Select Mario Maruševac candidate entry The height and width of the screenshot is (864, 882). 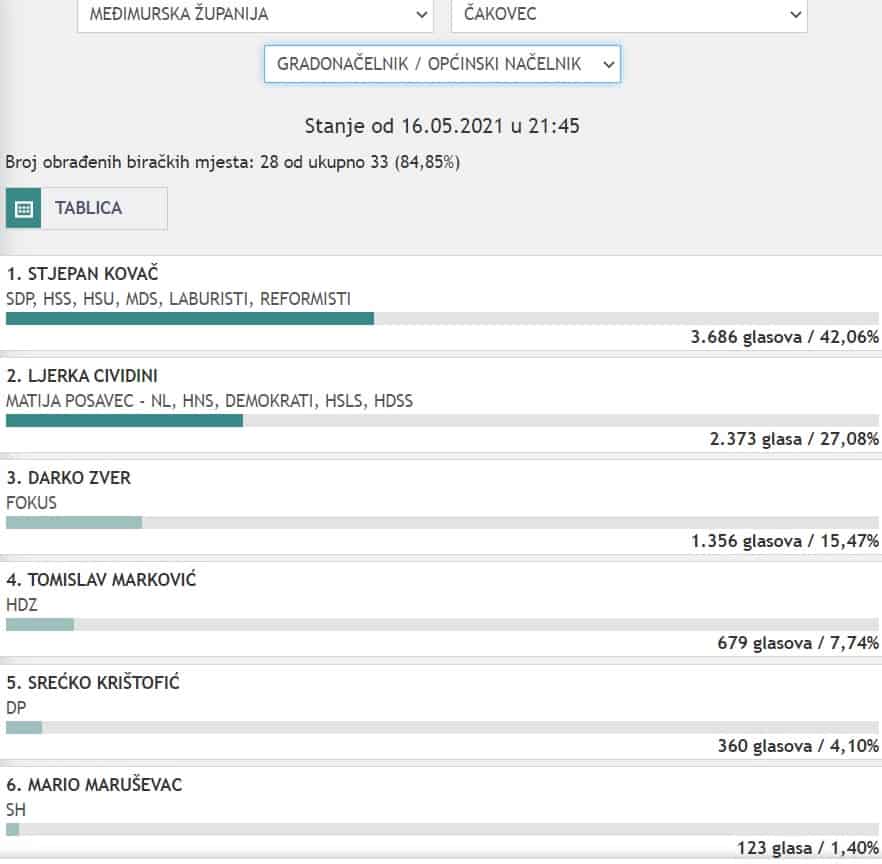tap(94, 785)
